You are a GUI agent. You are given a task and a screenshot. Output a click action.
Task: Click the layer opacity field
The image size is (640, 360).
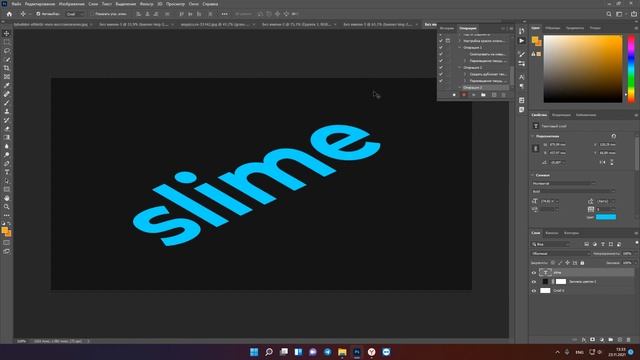pyautogui.click(x=627, y=253)
